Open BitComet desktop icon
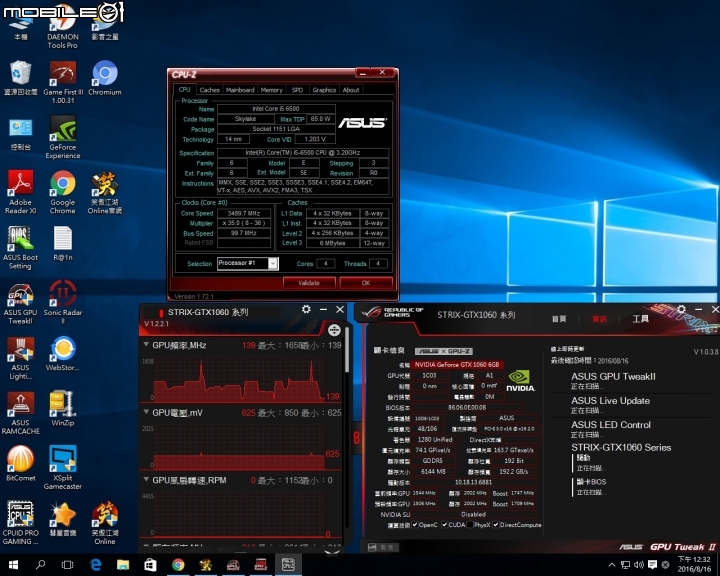 20,464
